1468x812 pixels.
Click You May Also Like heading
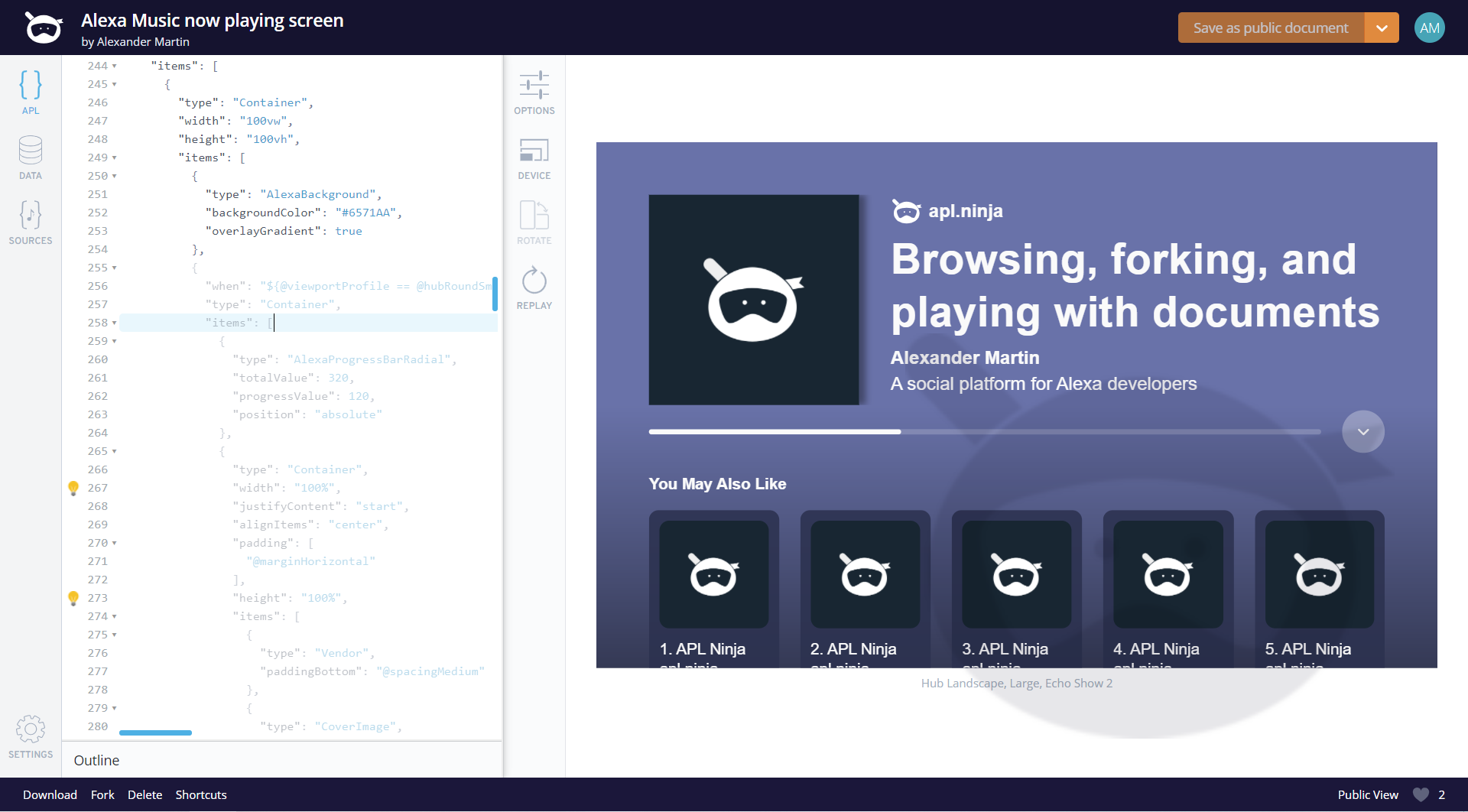717,484
